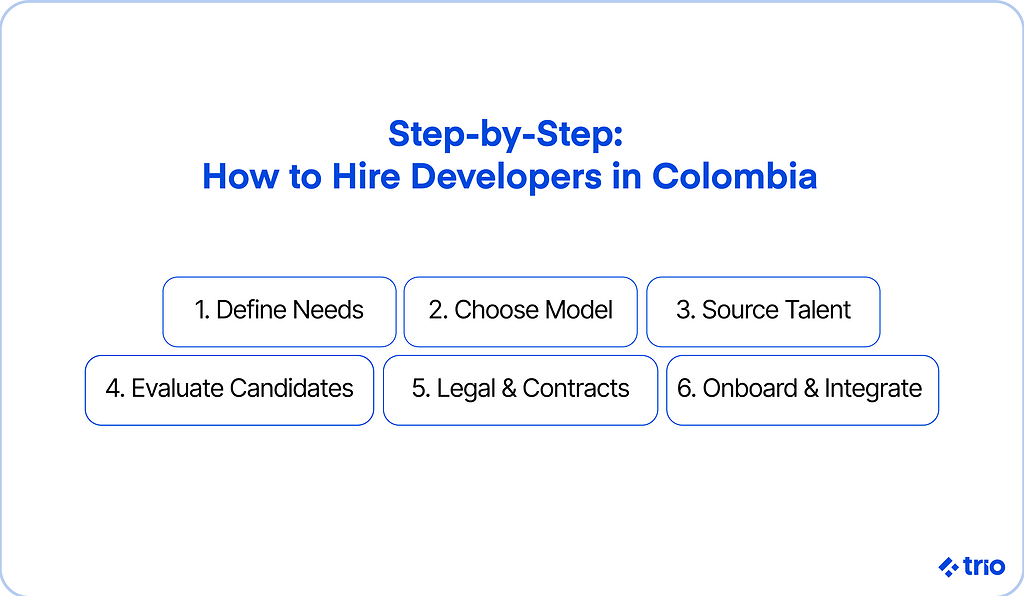Click the number 1 before Define Needs
Screen dimensions: 1024x596
coord(201,311)
